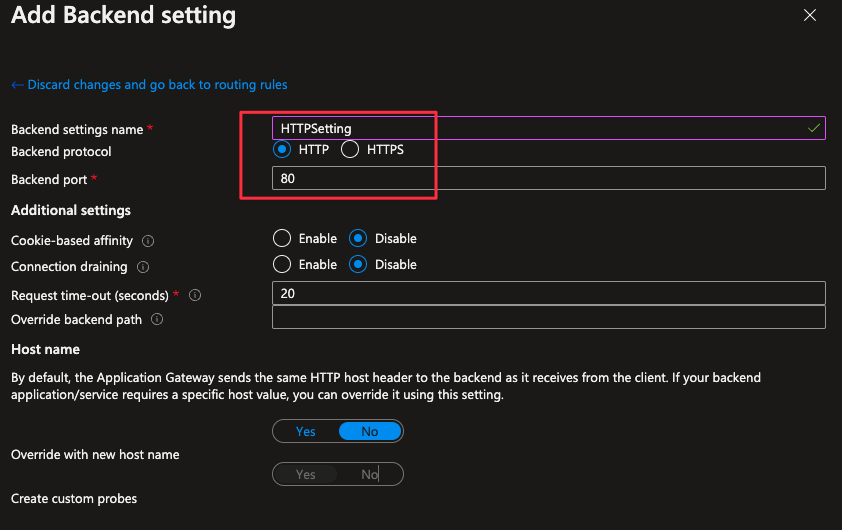Set host name override toggle to No

[370, 432]
